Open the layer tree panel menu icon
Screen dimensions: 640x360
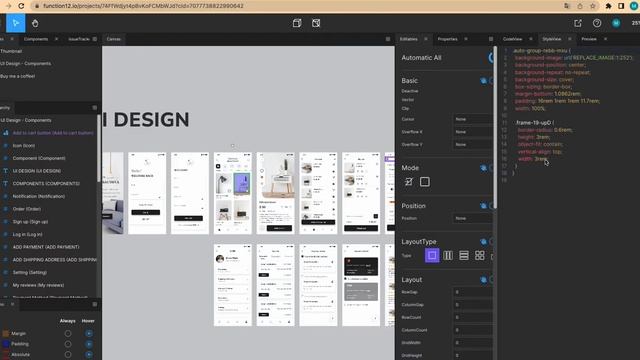(x=95, y=108)
